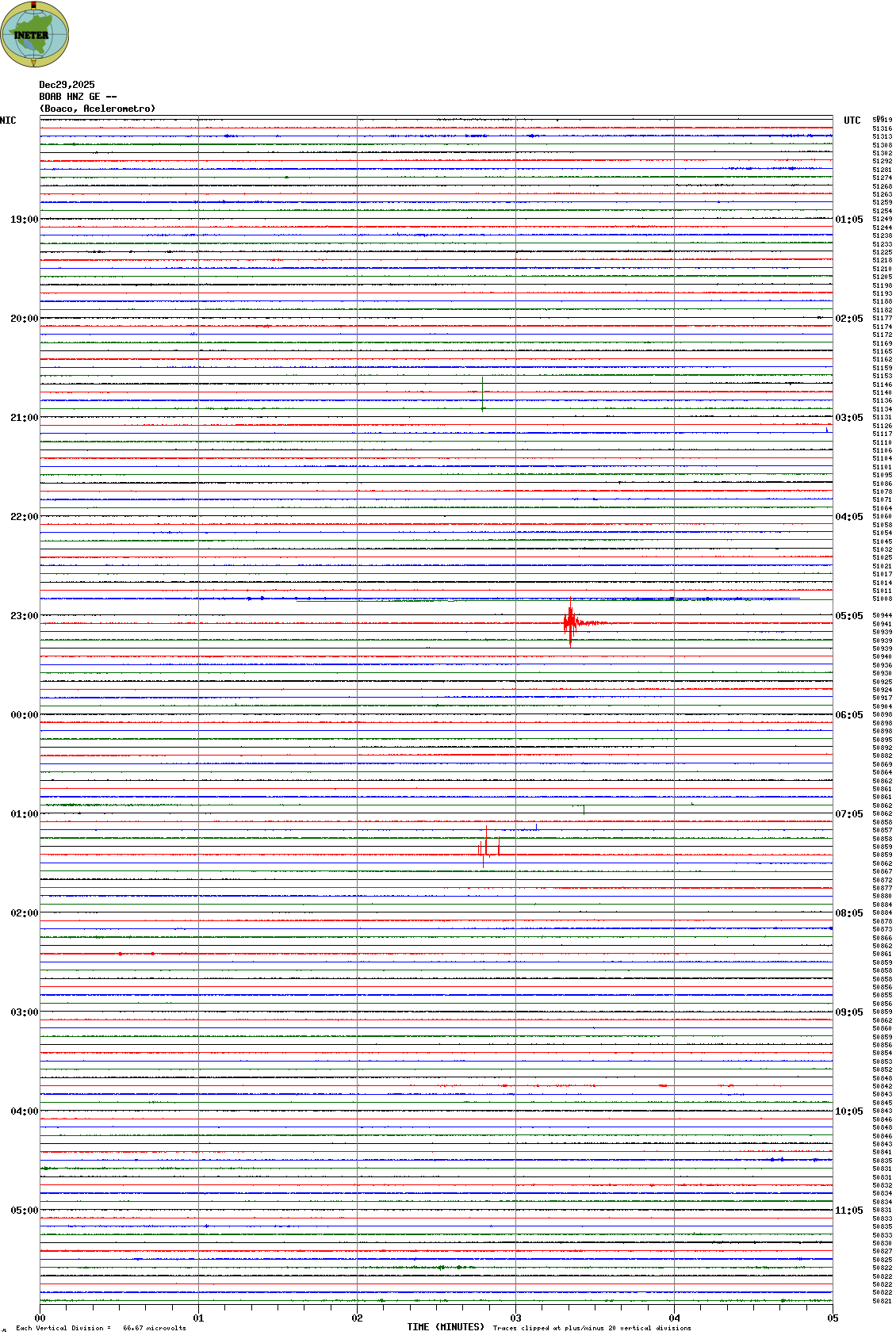The height and width of the screenshot is (1339, 896).
Task: Click the TIME (MINUTES) axis title
Action: coord(446,1327)
